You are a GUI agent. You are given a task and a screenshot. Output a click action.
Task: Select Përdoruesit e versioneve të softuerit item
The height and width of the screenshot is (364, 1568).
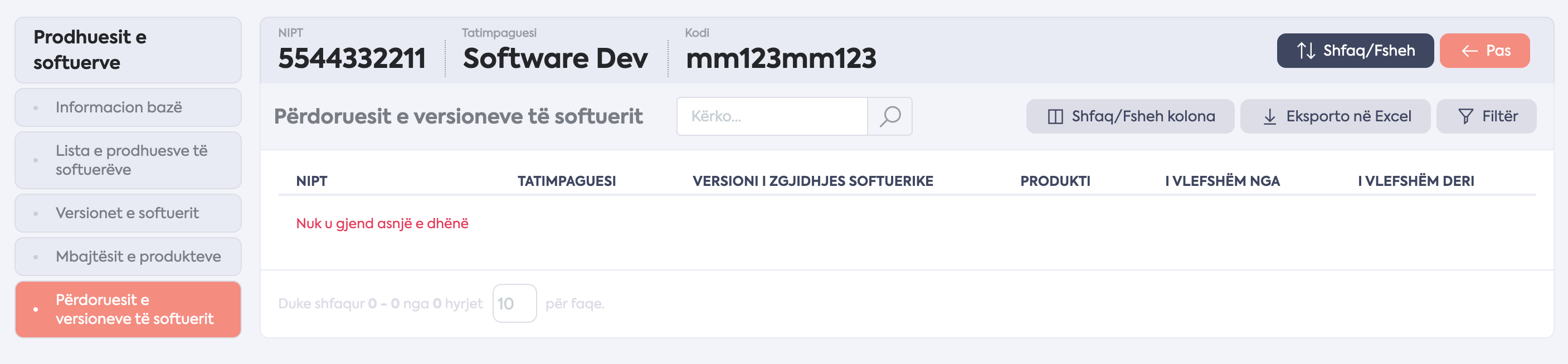coord(128,309)
